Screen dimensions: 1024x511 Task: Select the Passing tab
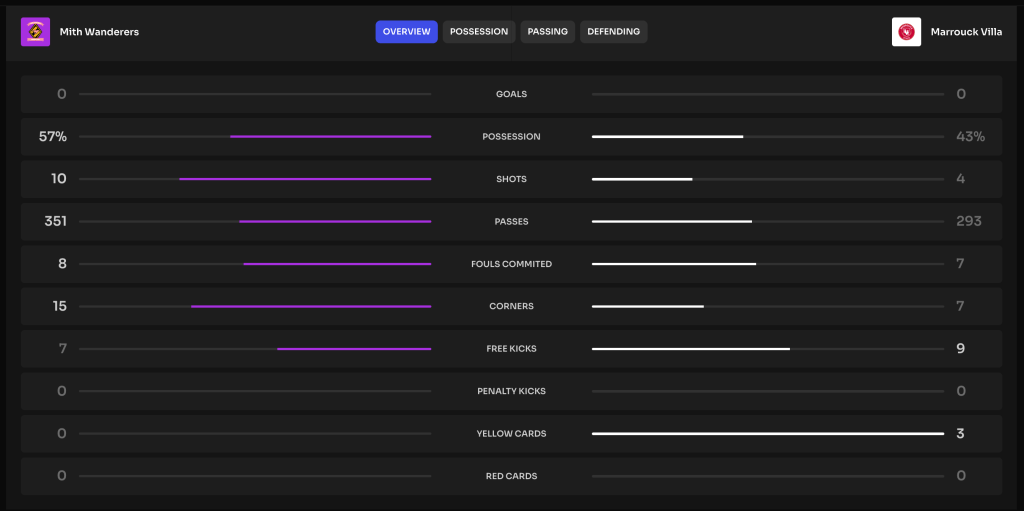click(x=547, y=32)
